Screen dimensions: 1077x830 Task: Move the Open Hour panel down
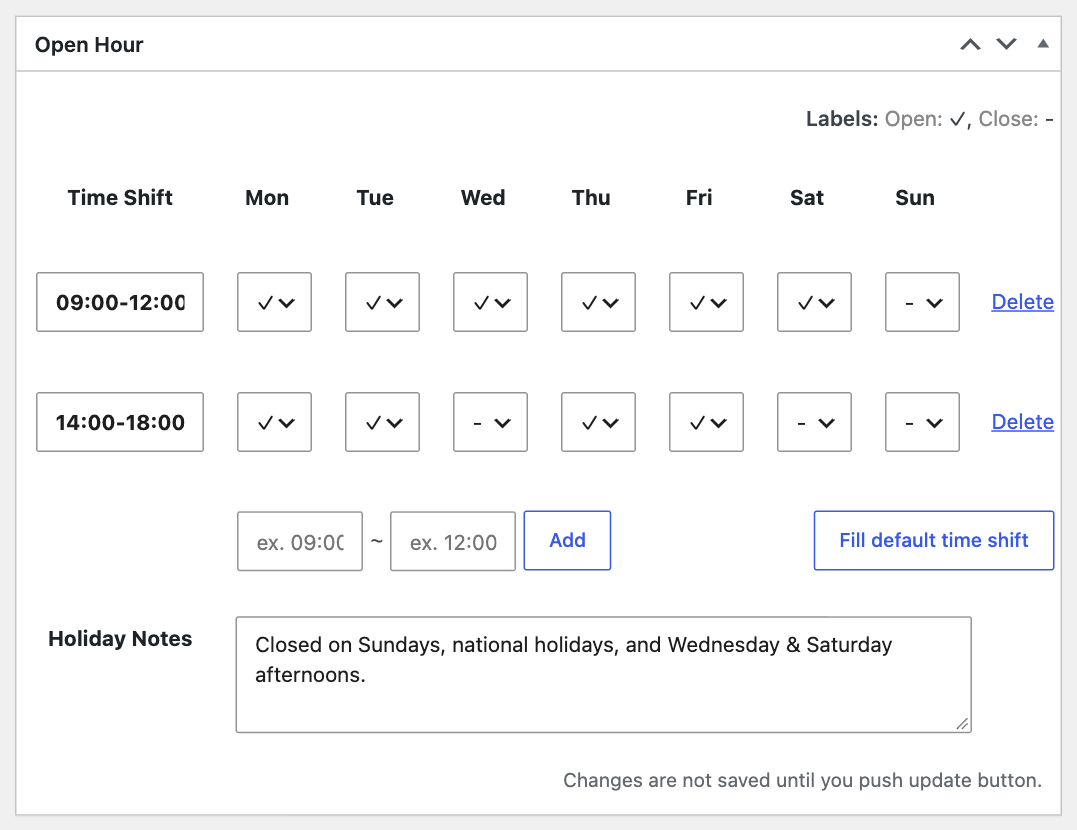pyautogui.click(x=1006, y=45)
